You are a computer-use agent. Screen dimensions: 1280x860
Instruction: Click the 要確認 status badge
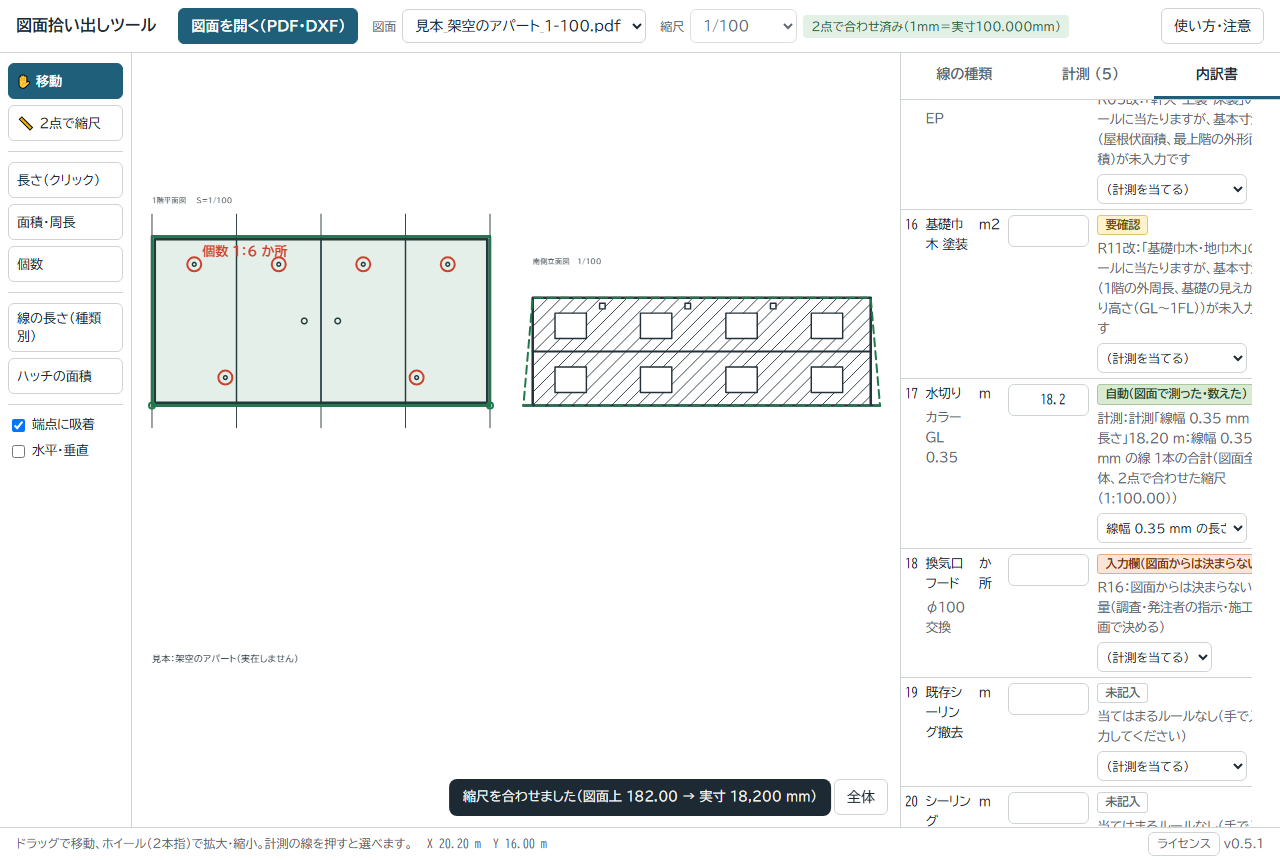[x=1122, y=225]
